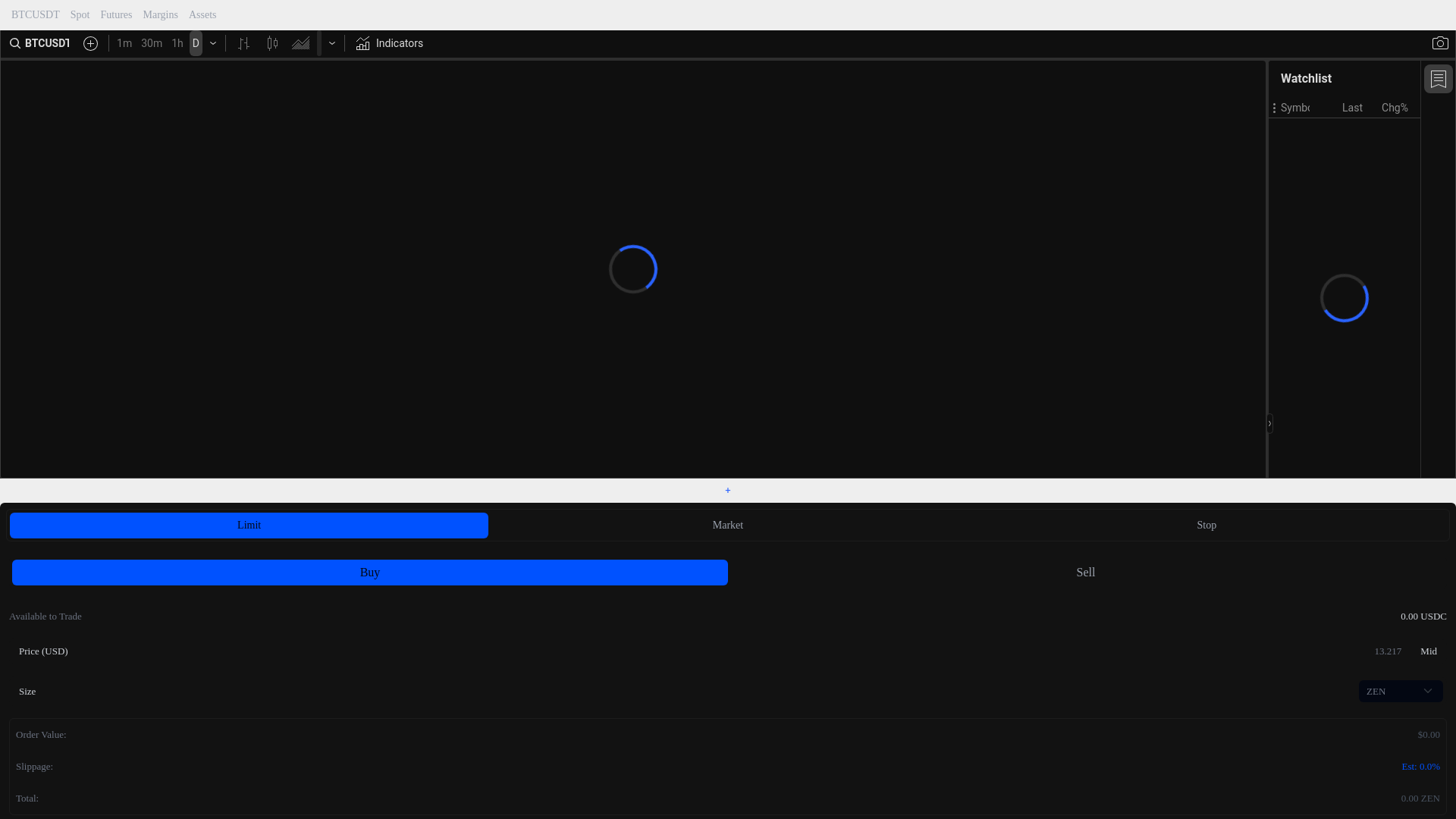Select the Sell side
Viewport: 1456px width, 819px height.
point(1086,573)
